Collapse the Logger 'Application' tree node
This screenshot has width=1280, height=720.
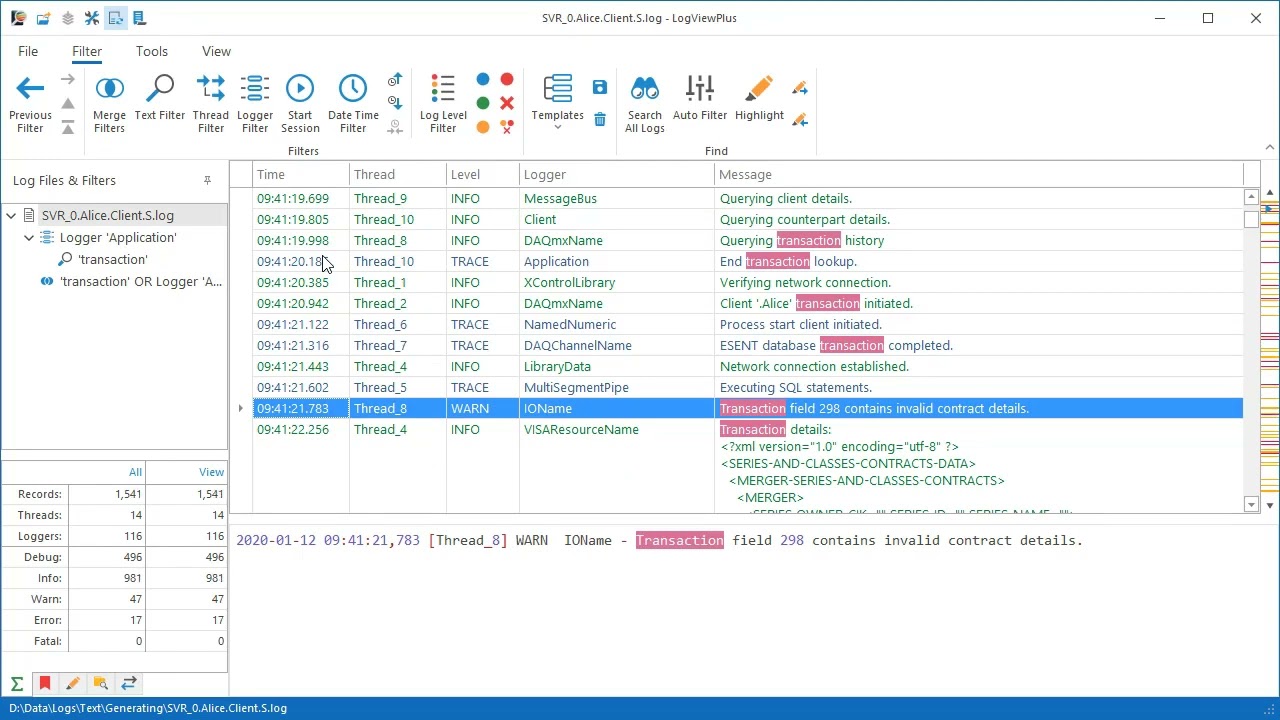tap(29, 237)
